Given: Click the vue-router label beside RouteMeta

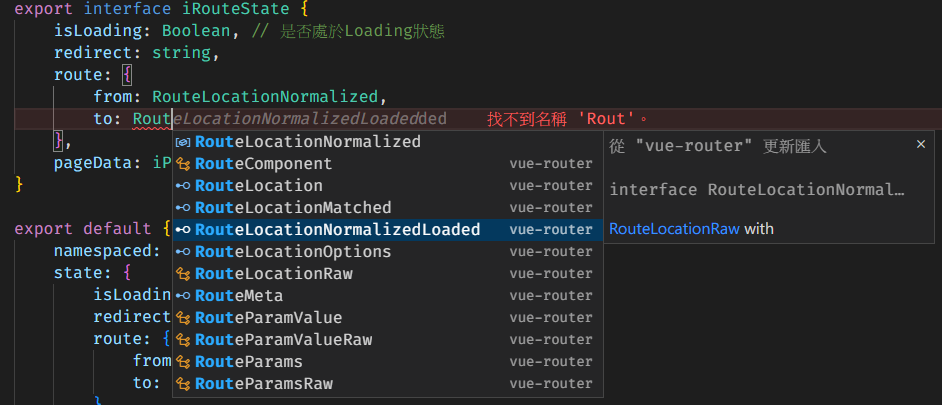Looking at the screenshot, I should tap(551, 296).
